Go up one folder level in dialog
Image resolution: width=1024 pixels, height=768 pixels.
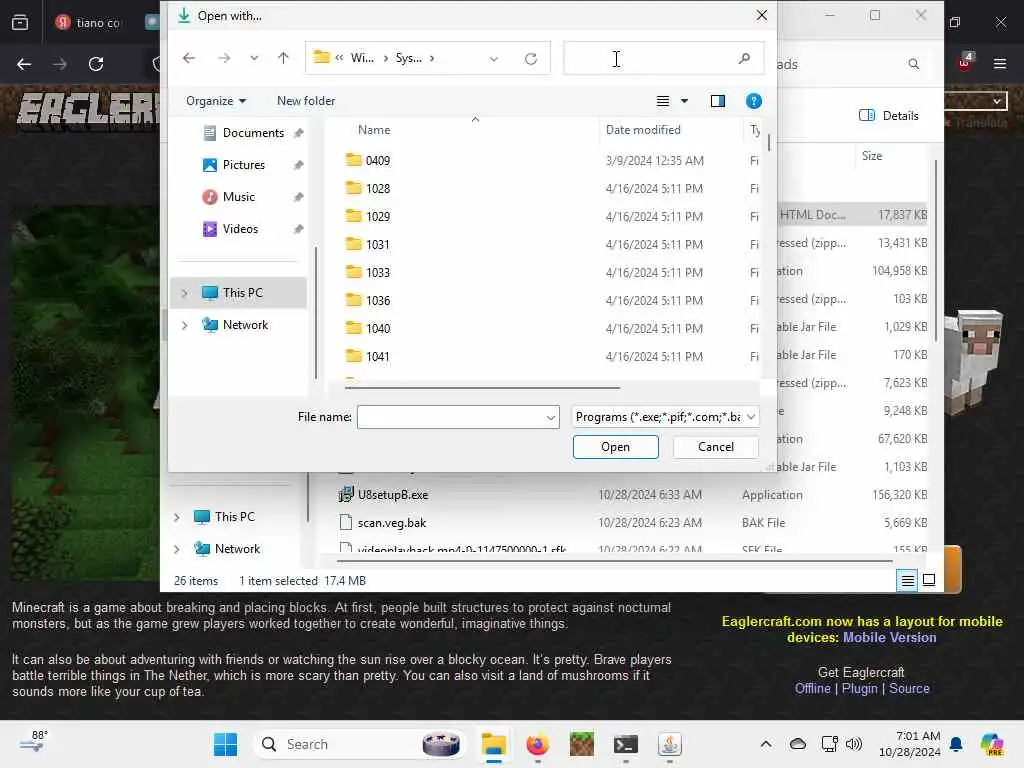click(283, 58)
